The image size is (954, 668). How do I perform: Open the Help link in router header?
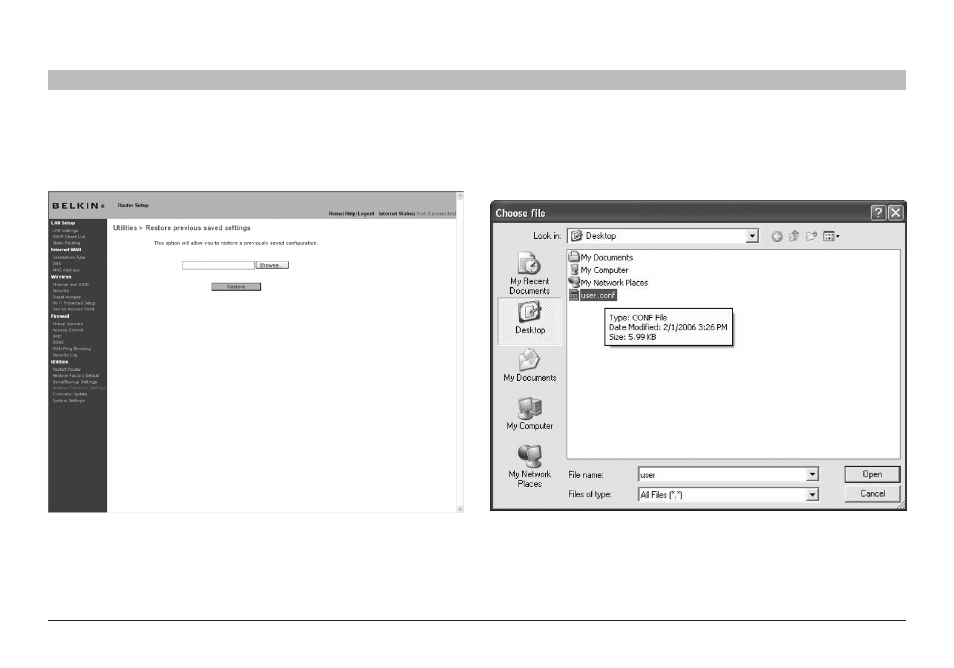[350, 214]
